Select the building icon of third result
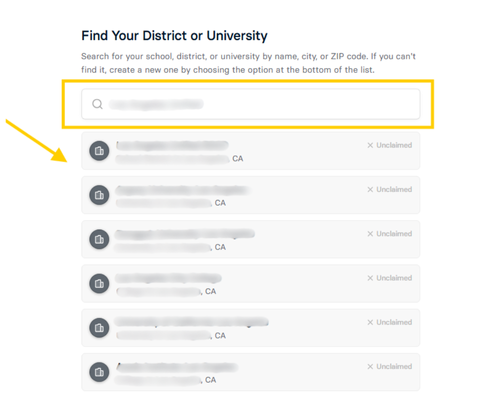This screenshot has width=483, height=400. coord(99,239)
